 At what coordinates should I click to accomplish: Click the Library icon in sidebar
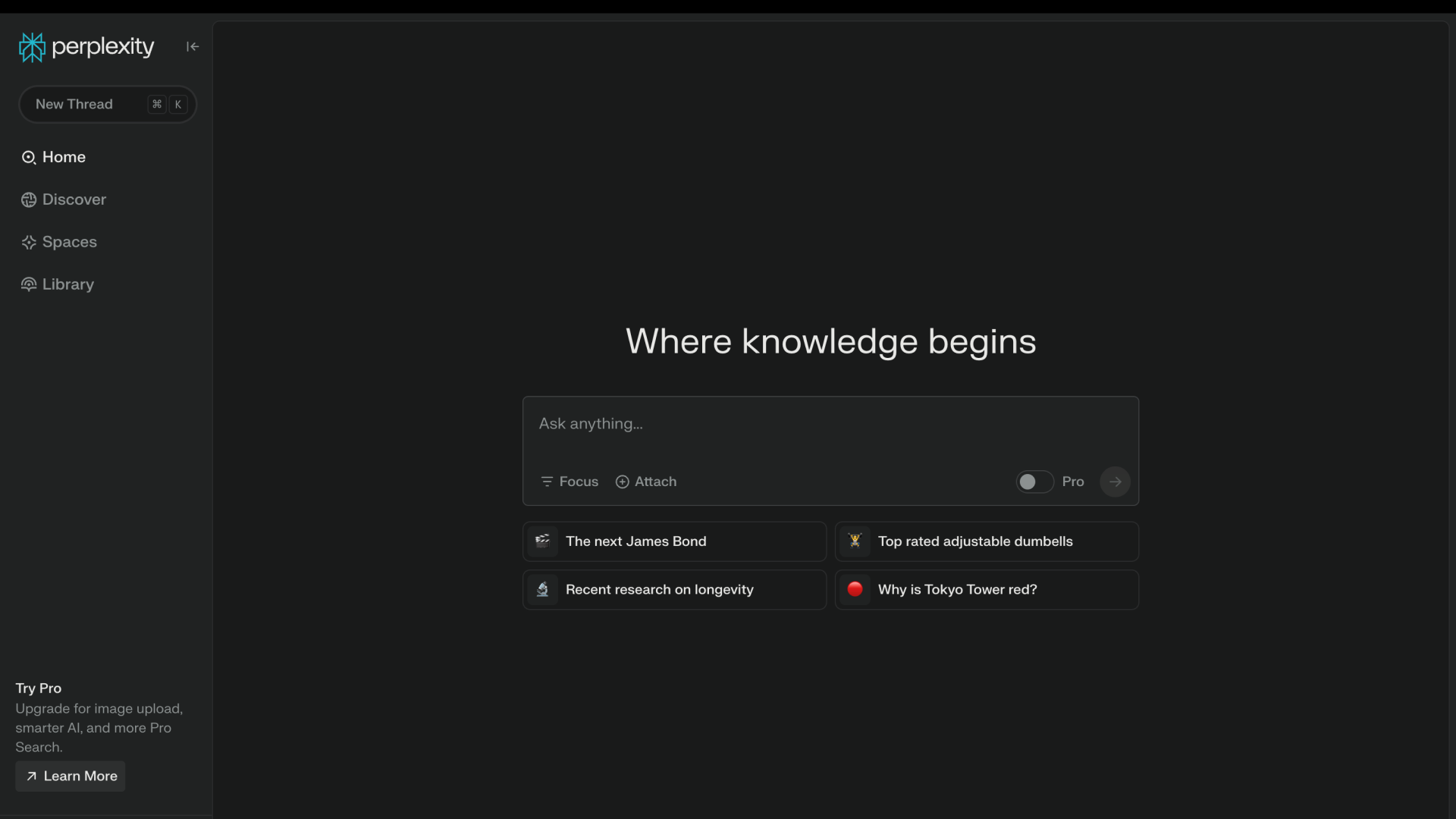point(29,285)
